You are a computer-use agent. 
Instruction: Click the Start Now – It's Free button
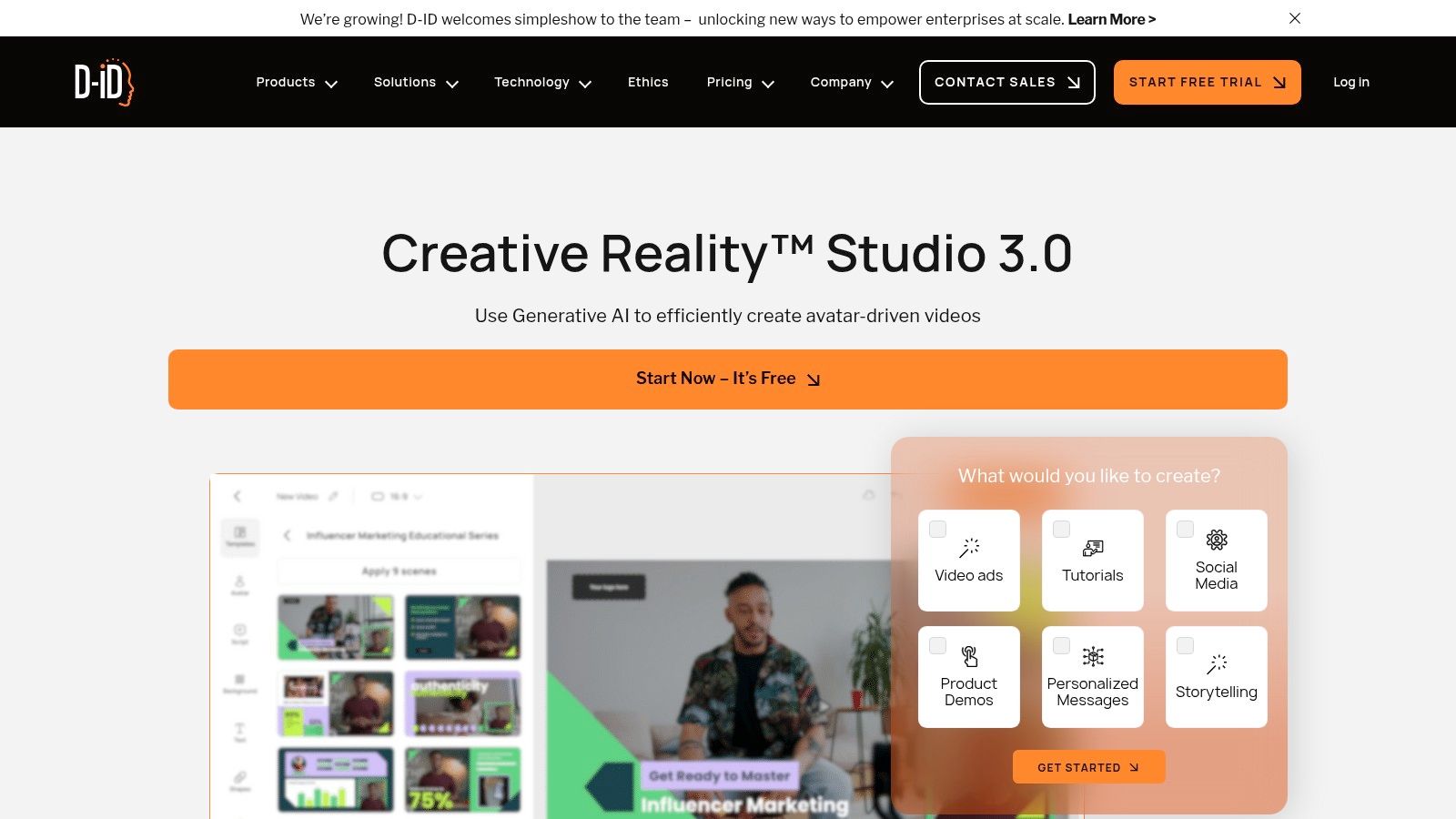(728, 379)
